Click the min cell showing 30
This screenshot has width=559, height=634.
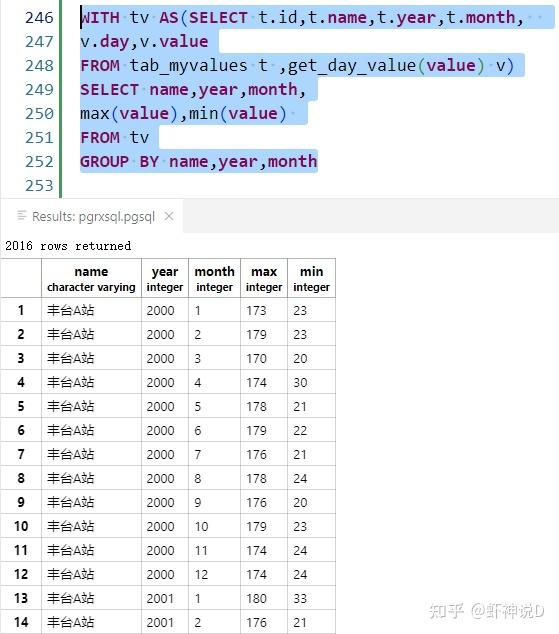coord(312,382)
